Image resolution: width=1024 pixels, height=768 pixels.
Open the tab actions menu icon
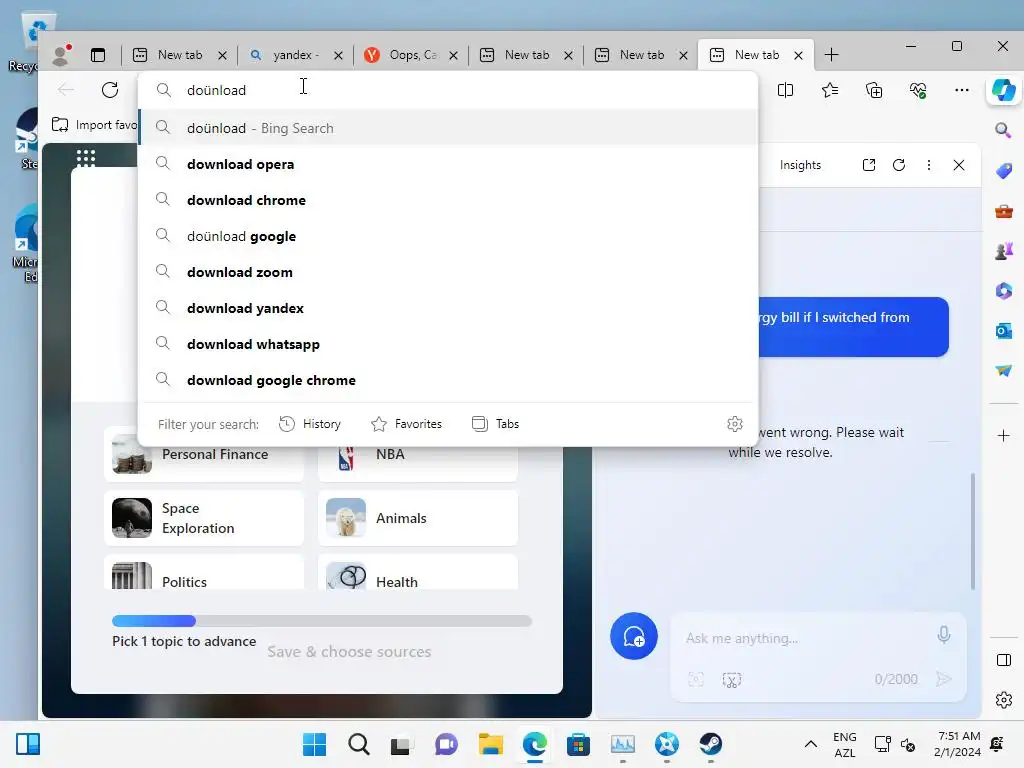[x=98, y=55]
